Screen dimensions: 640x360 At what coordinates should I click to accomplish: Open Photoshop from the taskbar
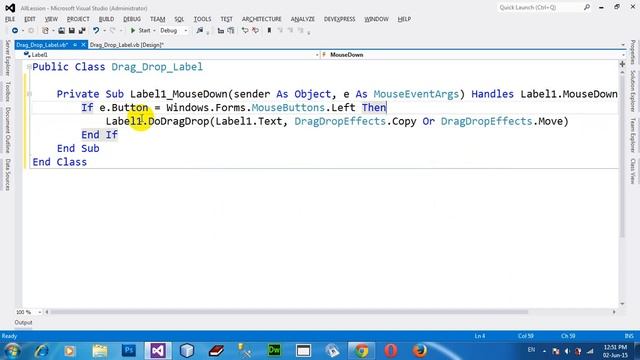tap(129, 351)
